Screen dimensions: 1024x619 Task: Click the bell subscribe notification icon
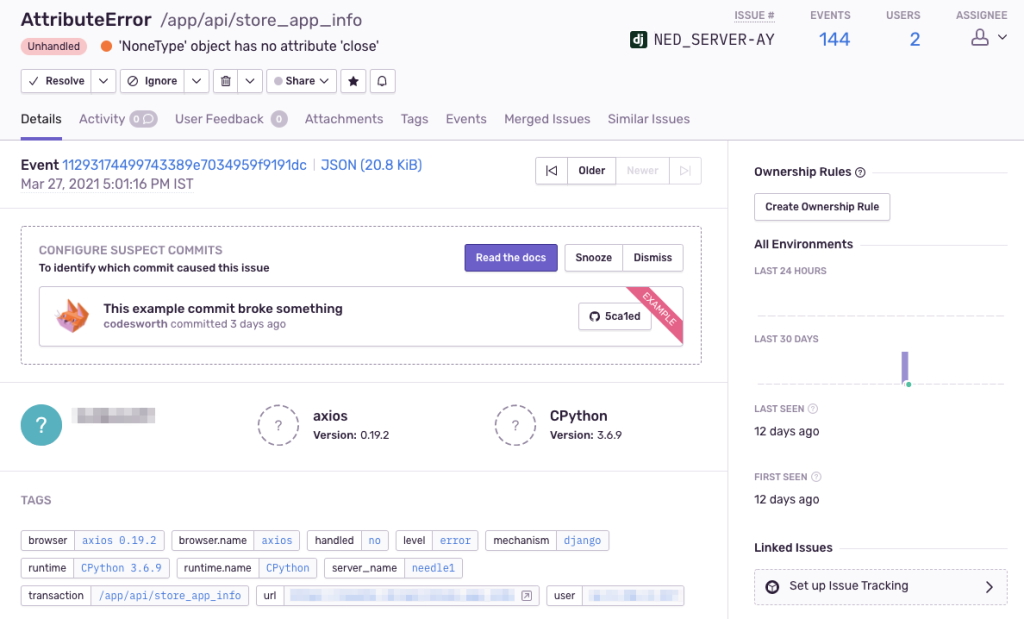[382, 81]
